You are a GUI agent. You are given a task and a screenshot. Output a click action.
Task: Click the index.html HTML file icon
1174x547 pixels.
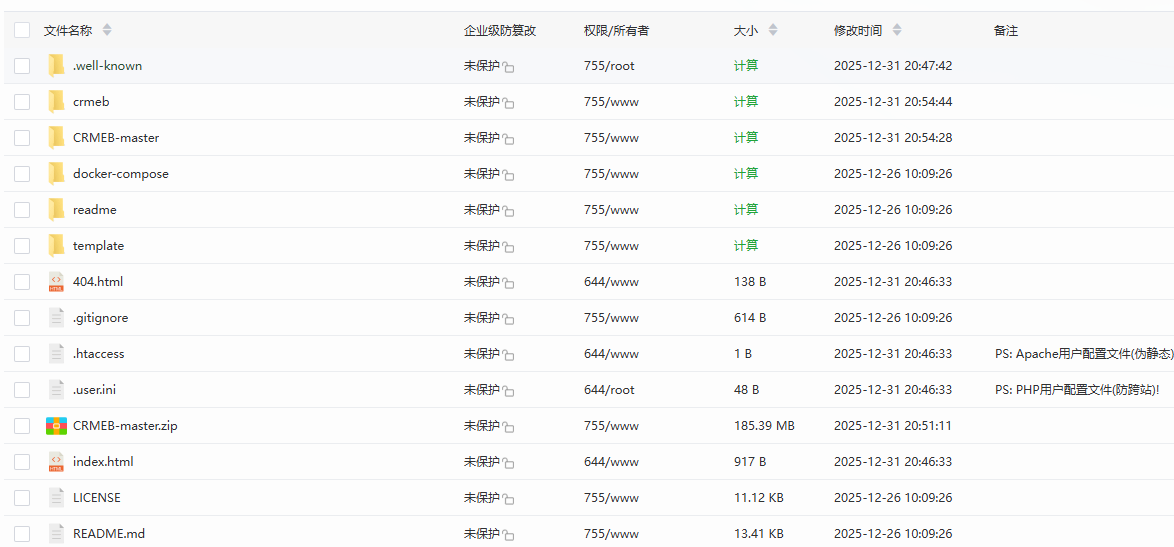[56, 462]
